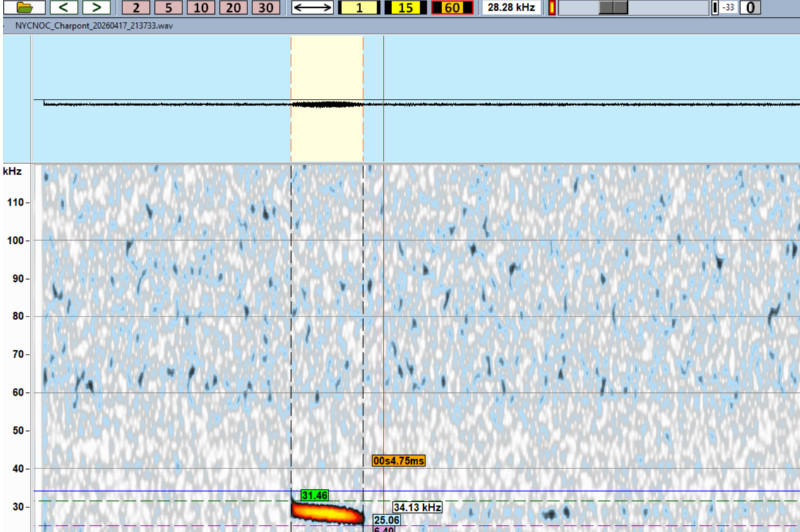Set zoom level to 5
The image size is (800, 532).
click(x=168, y=8)
